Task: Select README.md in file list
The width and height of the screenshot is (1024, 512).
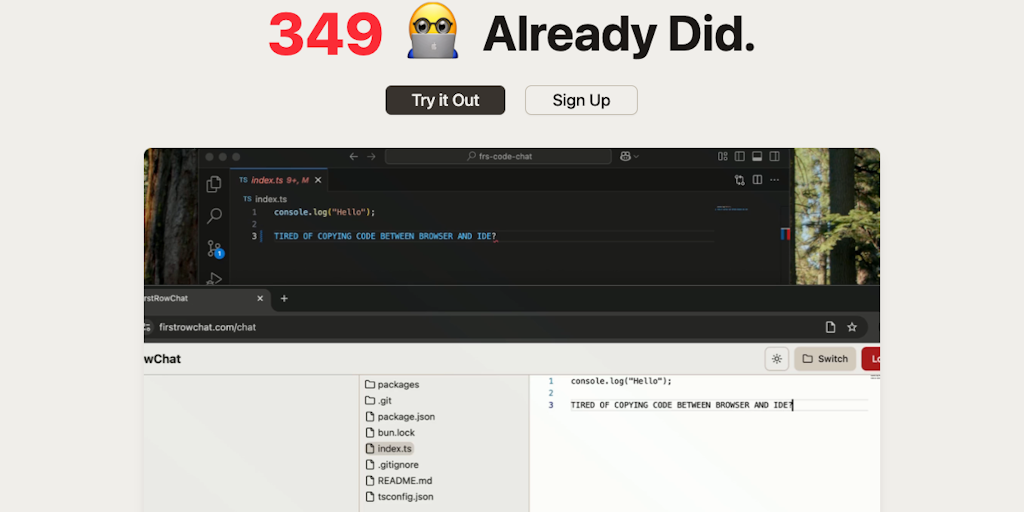Action: 398,481
